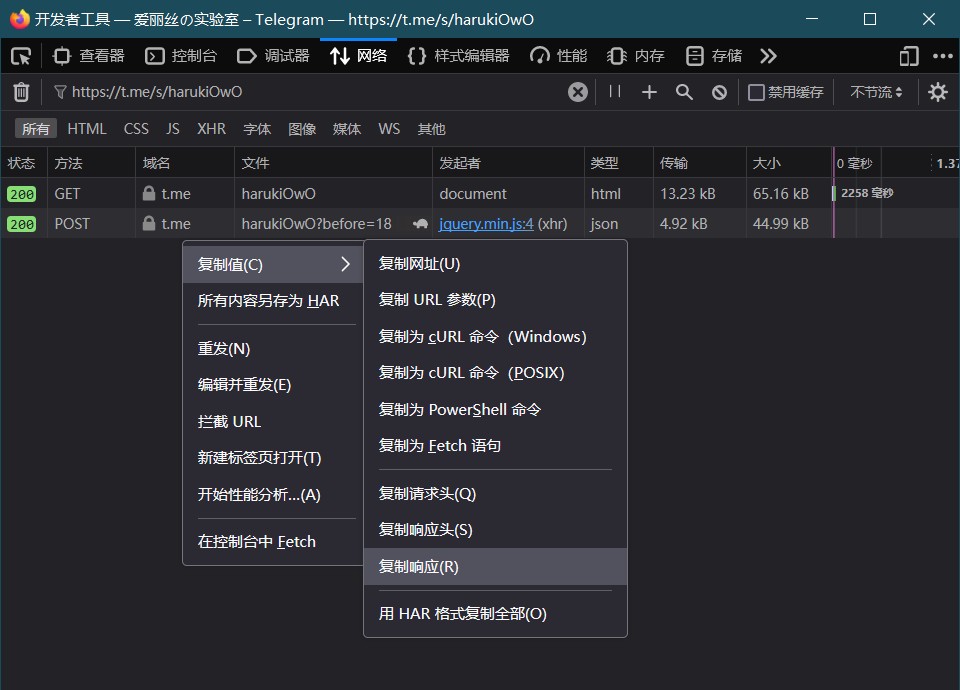Clear network log with trash icon
960x690 pixels.
coord(21,92)
